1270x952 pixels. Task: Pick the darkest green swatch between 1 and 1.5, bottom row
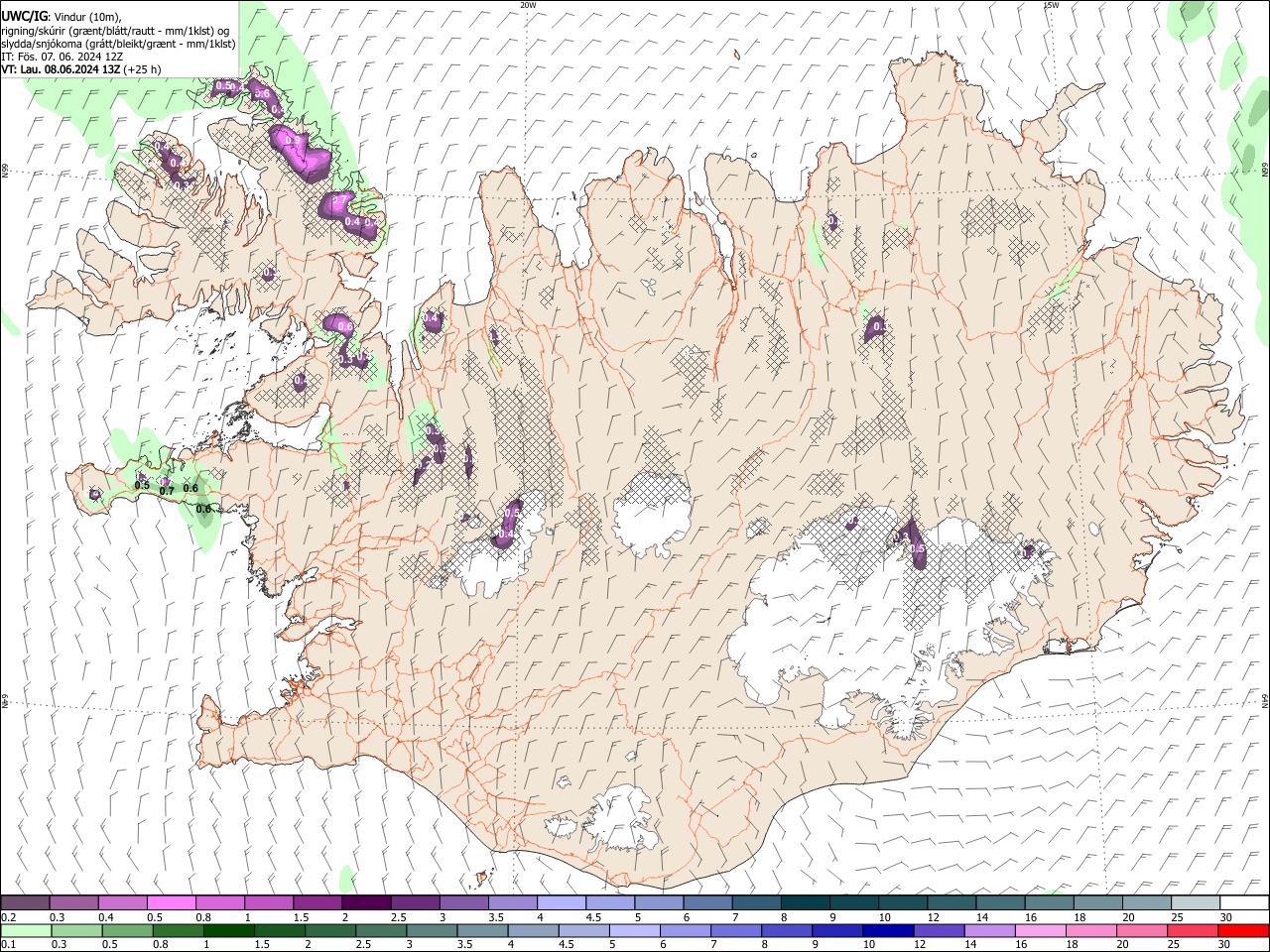coord(228,931)
